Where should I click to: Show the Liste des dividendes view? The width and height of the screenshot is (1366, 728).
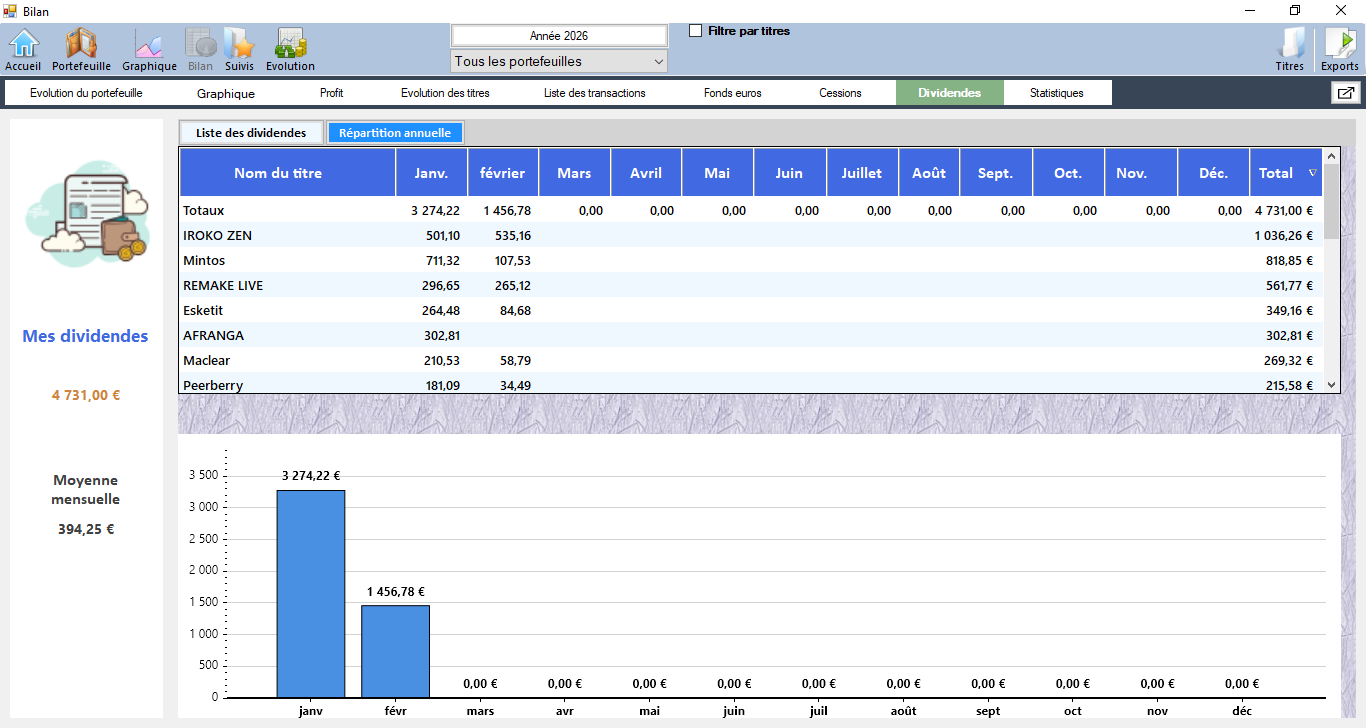tap(251, 133)
